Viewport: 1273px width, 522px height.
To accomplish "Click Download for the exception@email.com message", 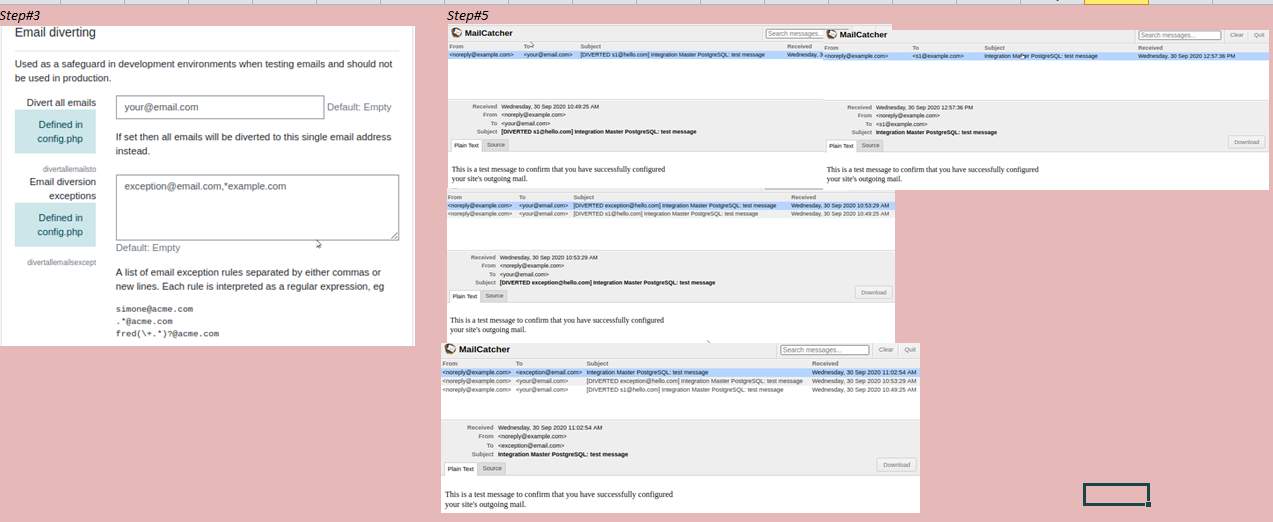I will coord(897,465).
